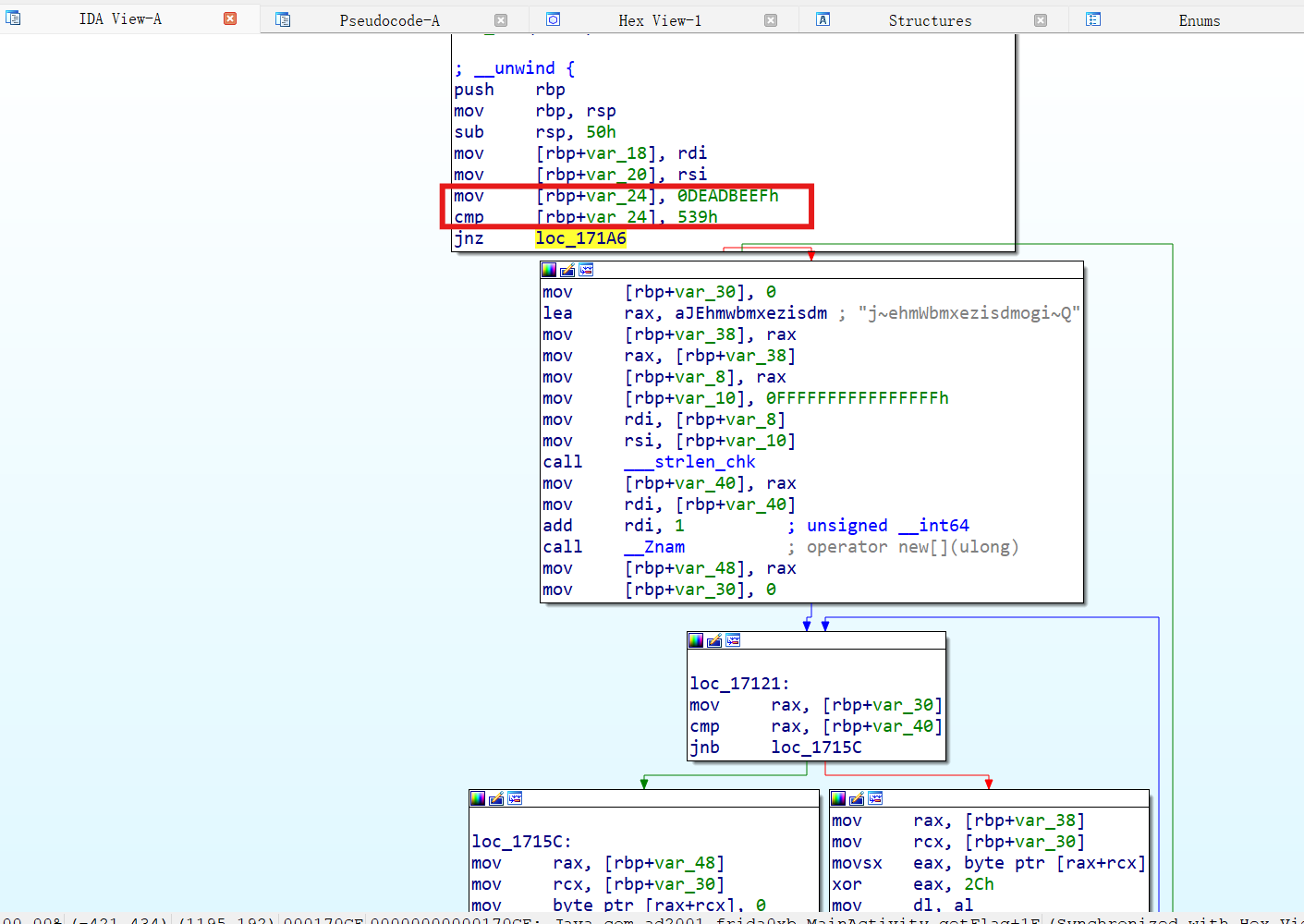1304x924 pixels.
Task: Click the Structures tab icon
Action: click(x=823, y=19)
